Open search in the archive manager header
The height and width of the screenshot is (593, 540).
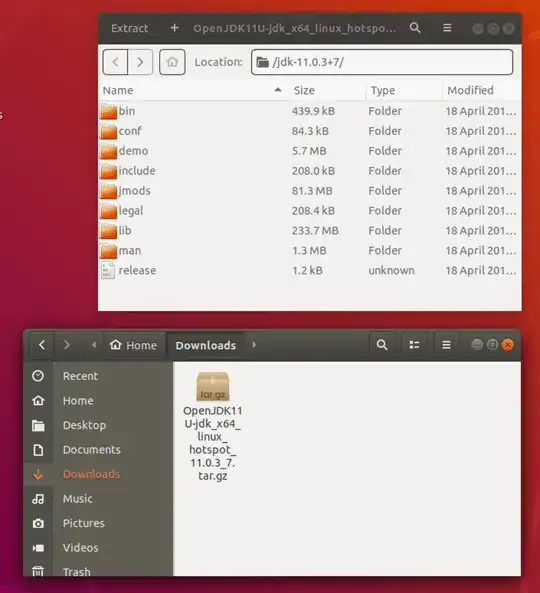coord(415,28)
